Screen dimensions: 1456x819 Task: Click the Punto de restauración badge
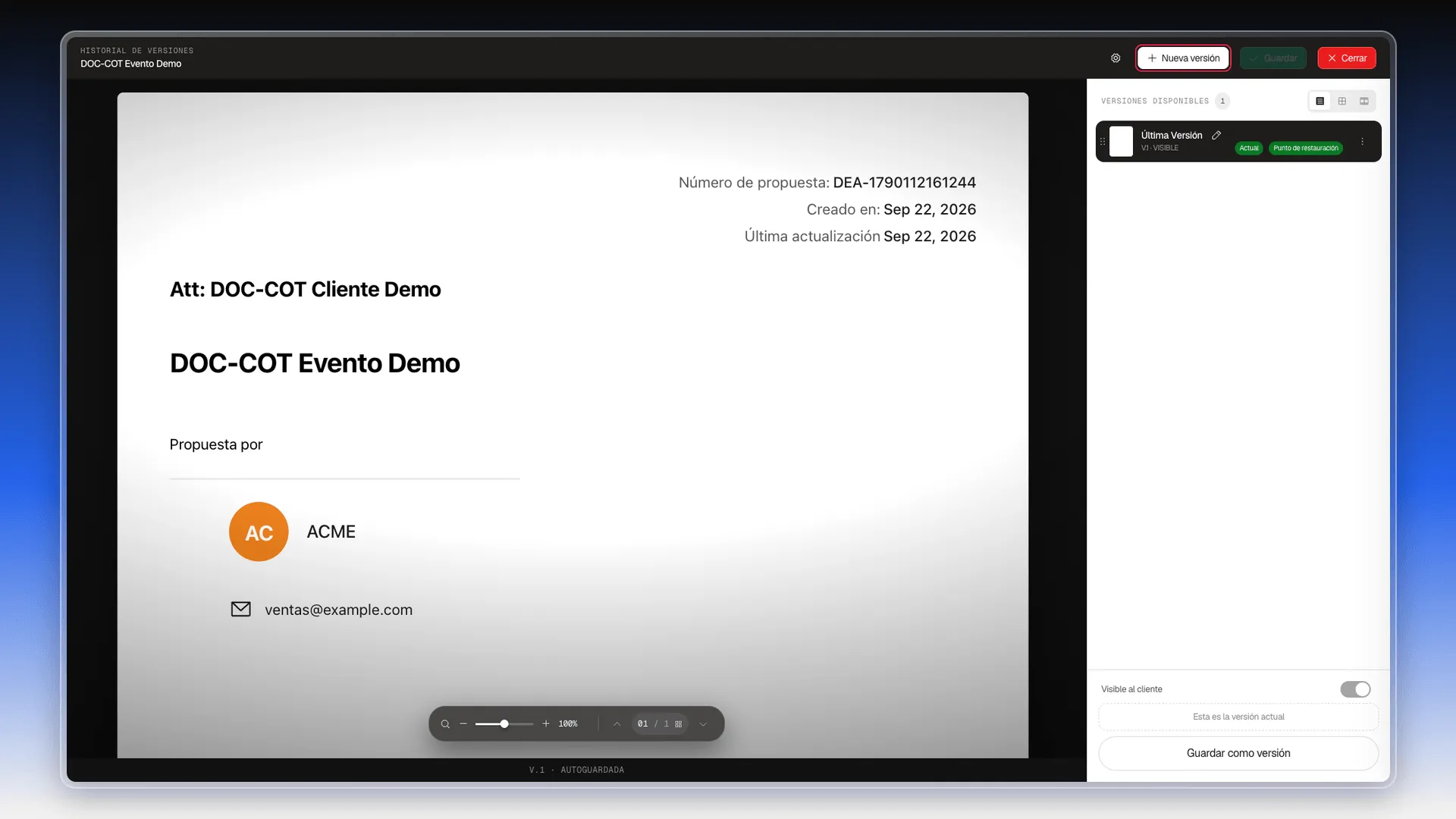coord(1305,148)
